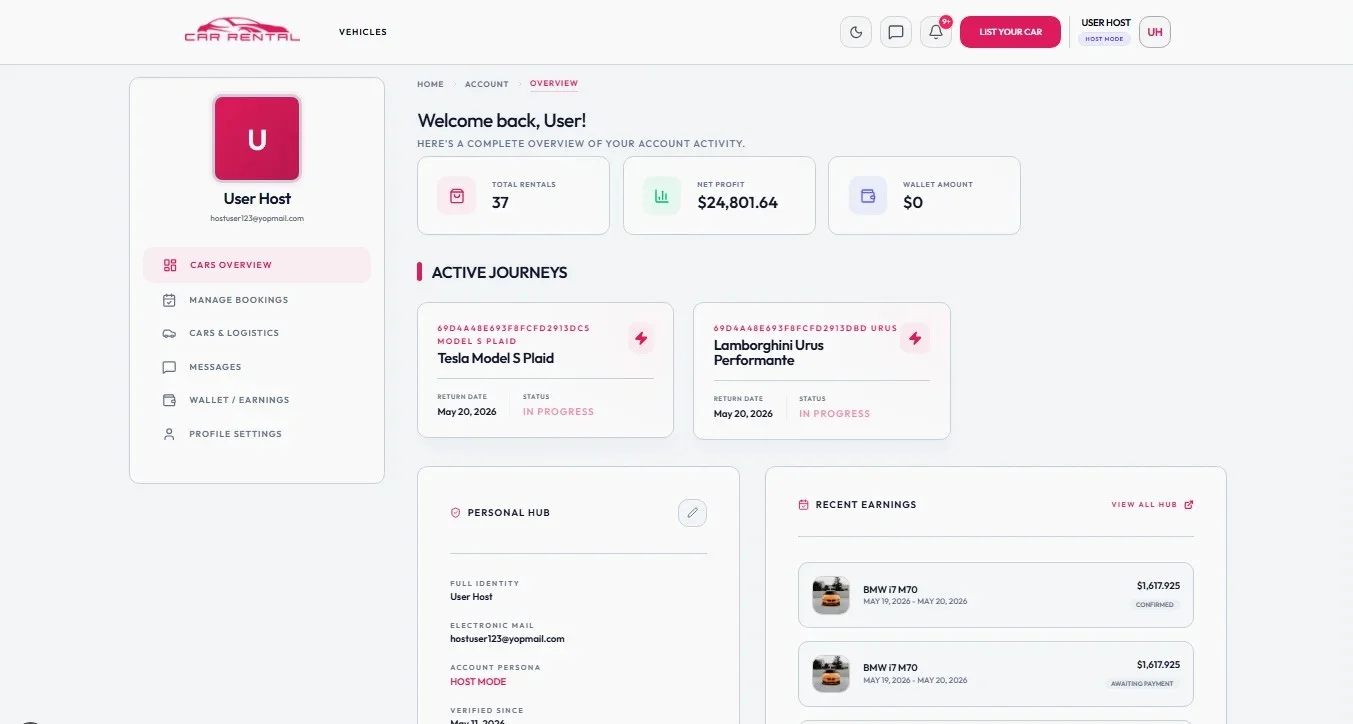Click User Host name in sidebar profile
Screen dimensions: 1353x724
coord(257,199)
